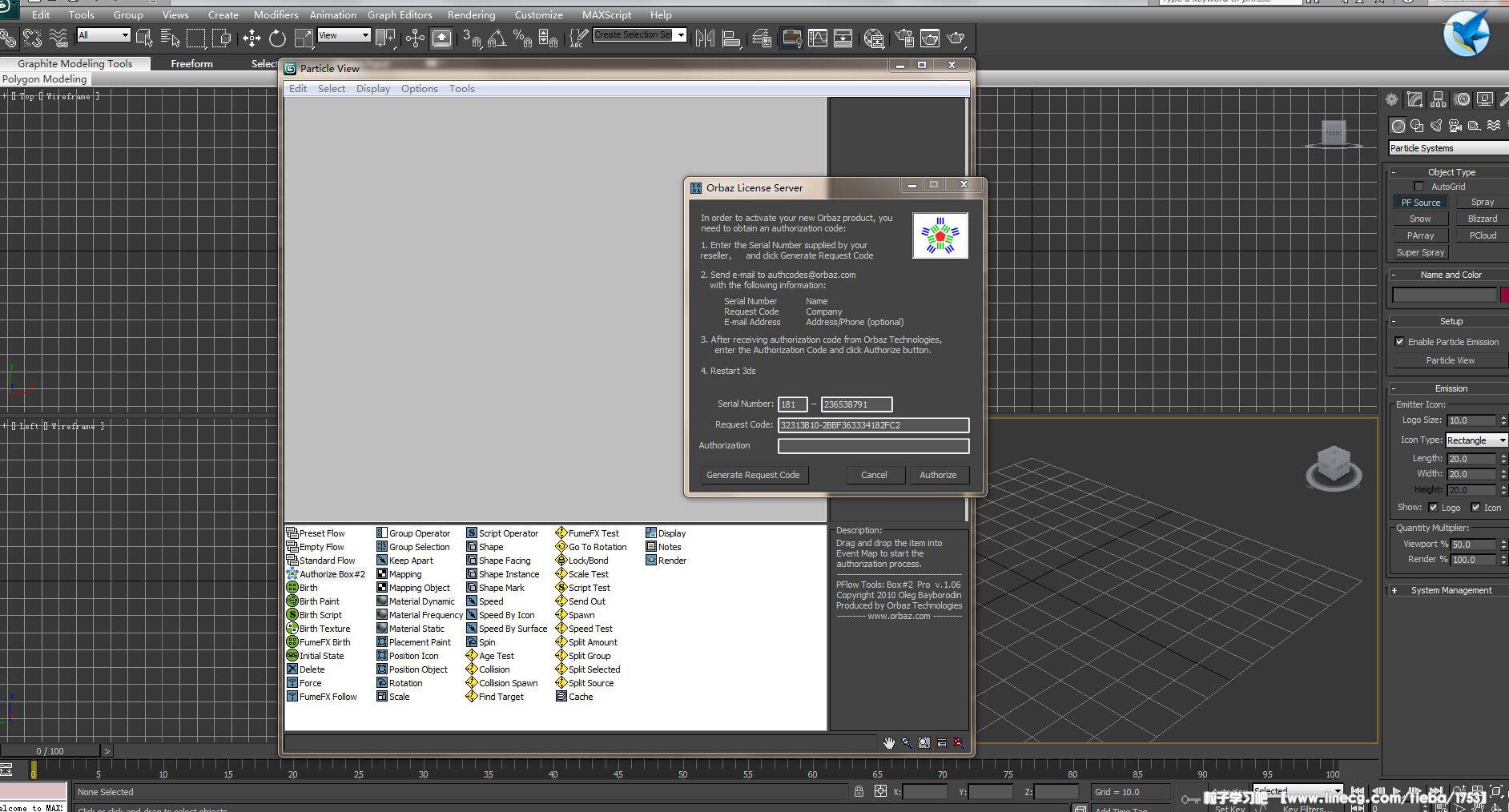Toggle the Show Logo checkbox
This screenshot has width=1509, height=812.
1433,507
